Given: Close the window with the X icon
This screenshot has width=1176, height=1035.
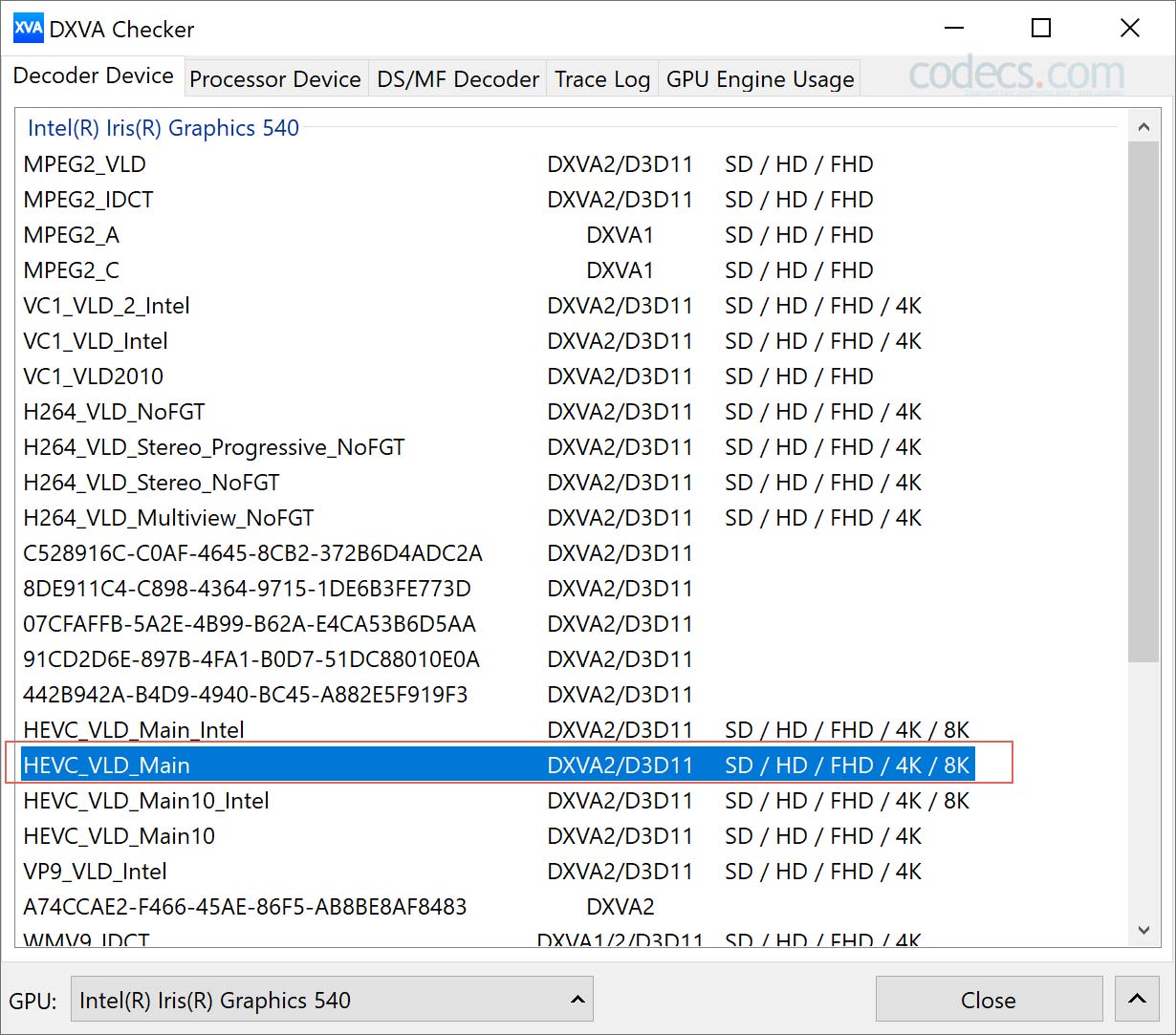Looking at the screenshot, I should coord(1129,29).
